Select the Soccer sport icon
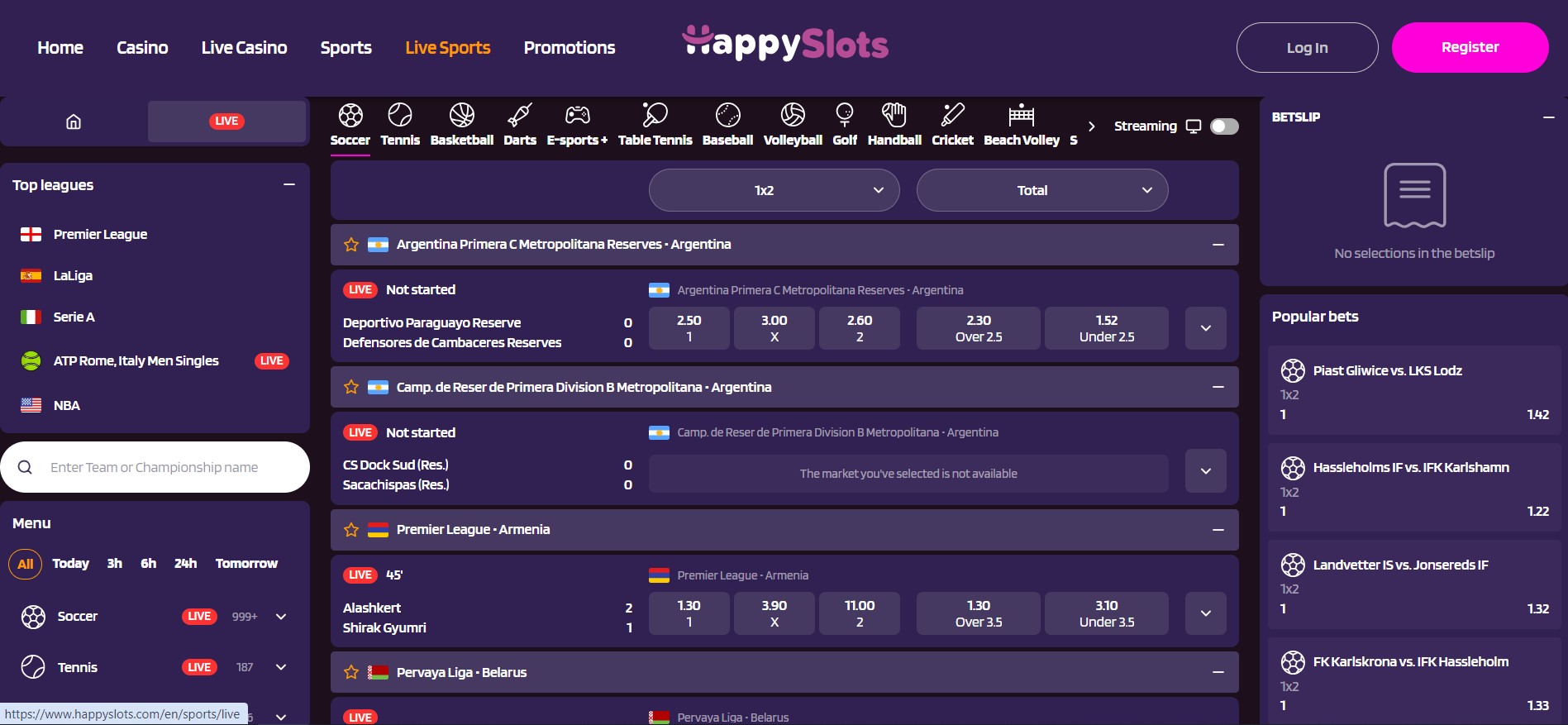This screenshot has width=1568, height=725. [350, 114]
